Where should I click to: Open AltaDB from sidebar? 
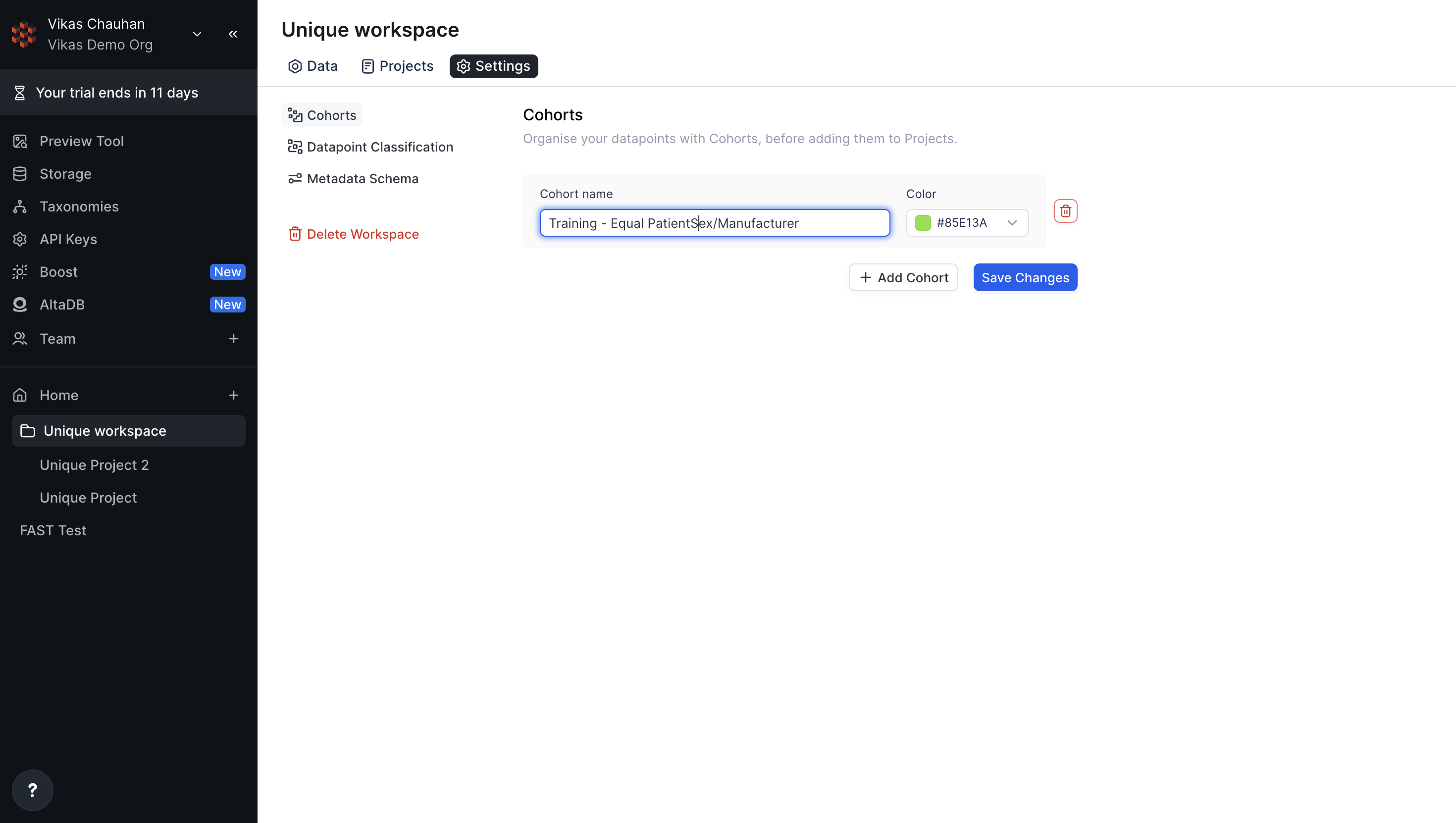(62, 305)
